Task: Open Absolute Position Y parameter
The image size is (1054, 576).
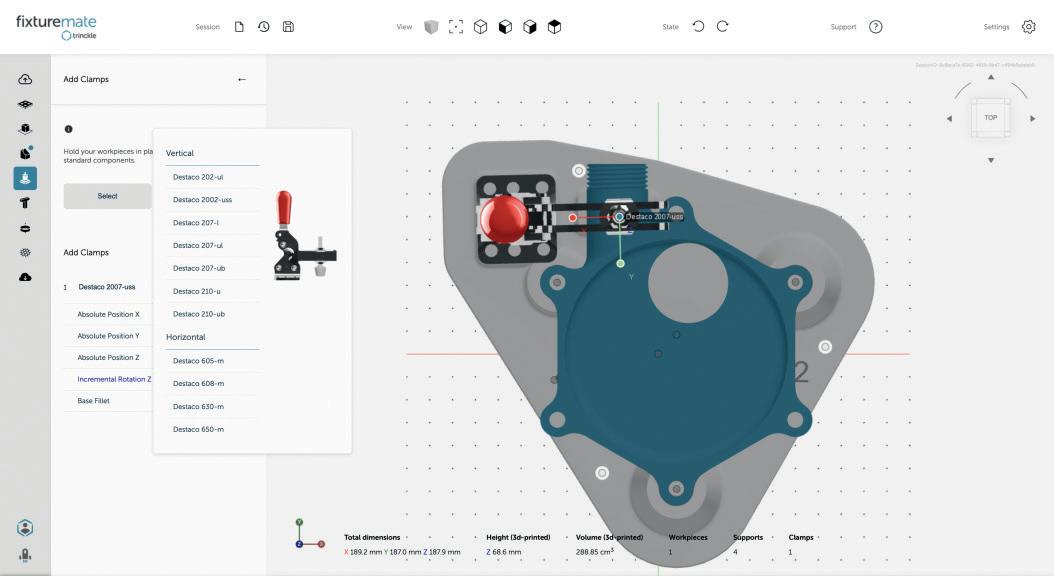Action: coord(108,336)
